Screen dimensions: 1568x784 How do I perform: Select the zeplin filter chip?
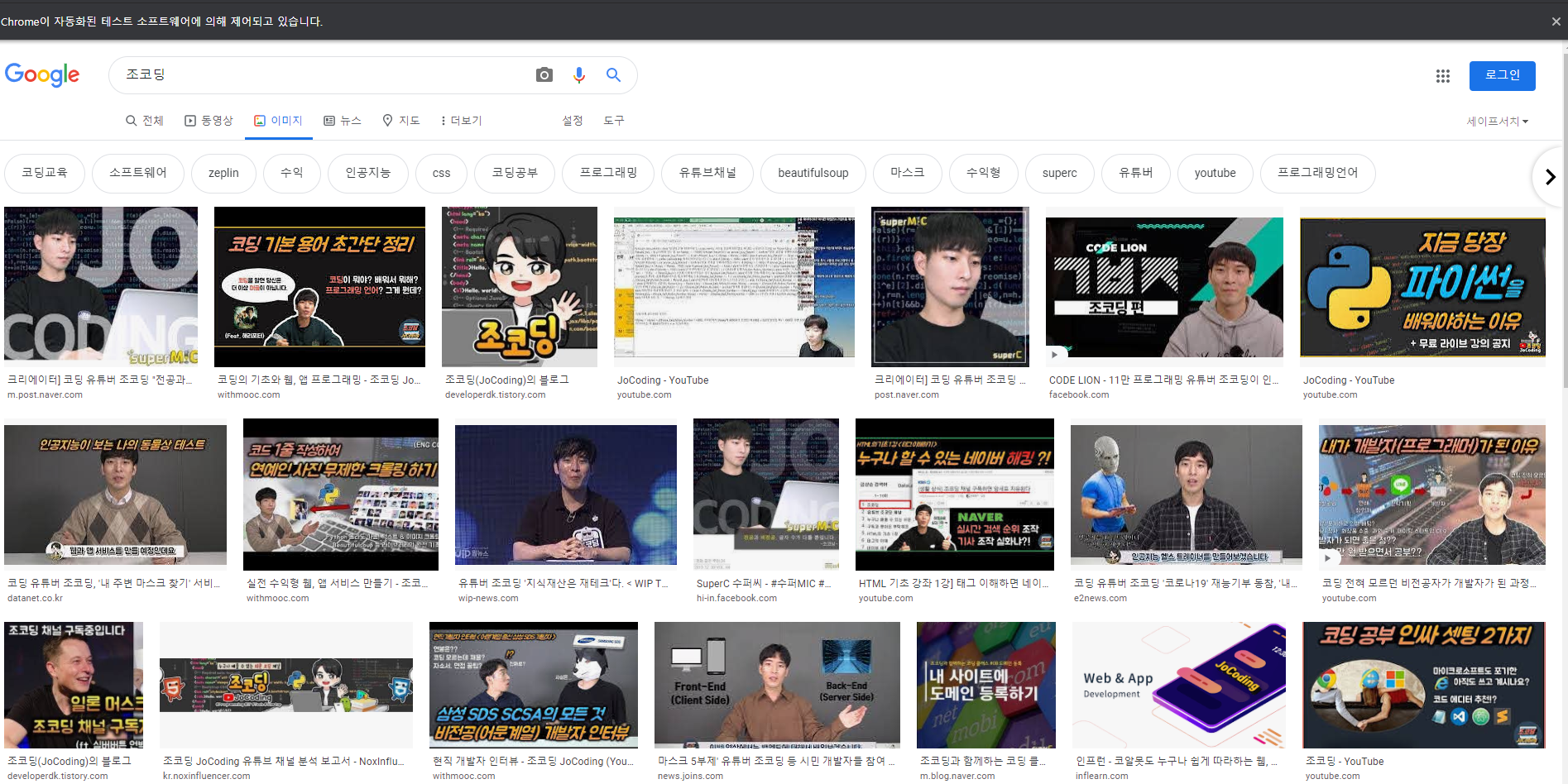[x=223, y=173]
